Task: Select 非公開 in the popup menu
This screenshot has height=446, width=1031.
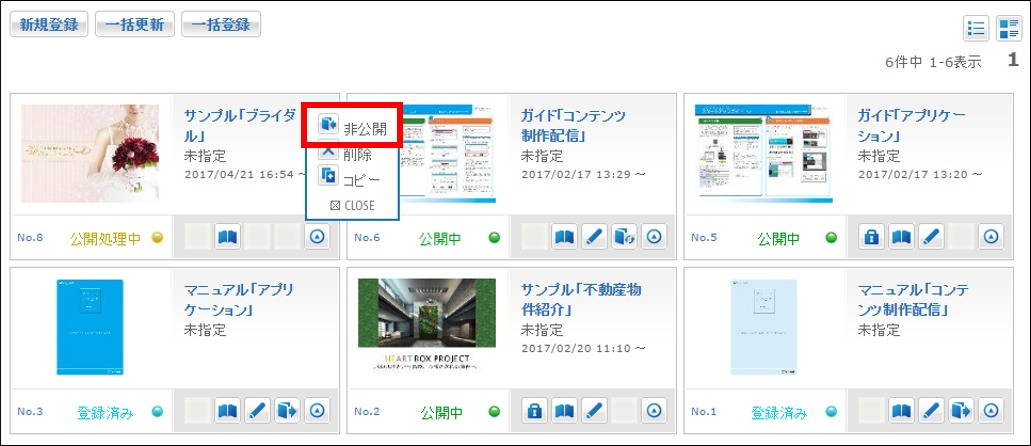Action: [x=352, y=125]
